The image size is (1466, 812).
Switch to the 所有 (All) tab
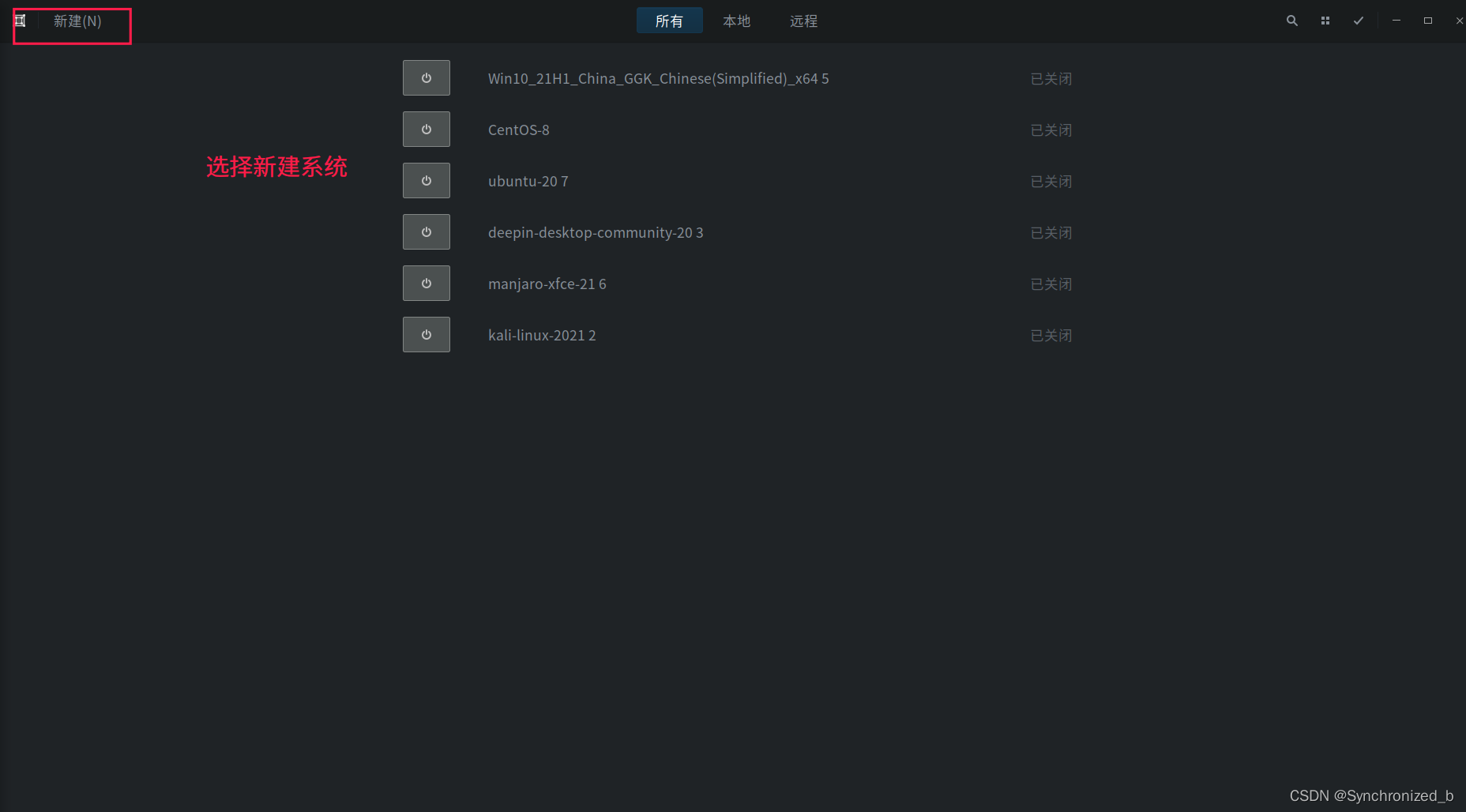pos(669,21)
